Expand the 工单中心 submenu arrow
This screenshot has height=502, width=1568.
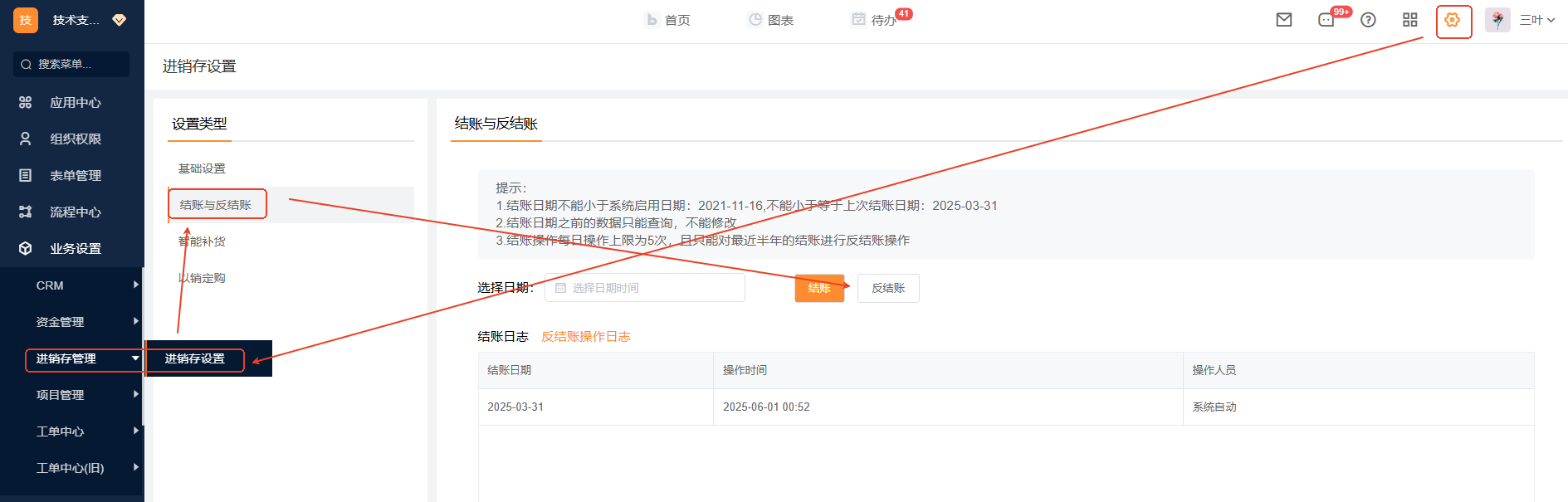pyautogui.click(x=135, y=431)
